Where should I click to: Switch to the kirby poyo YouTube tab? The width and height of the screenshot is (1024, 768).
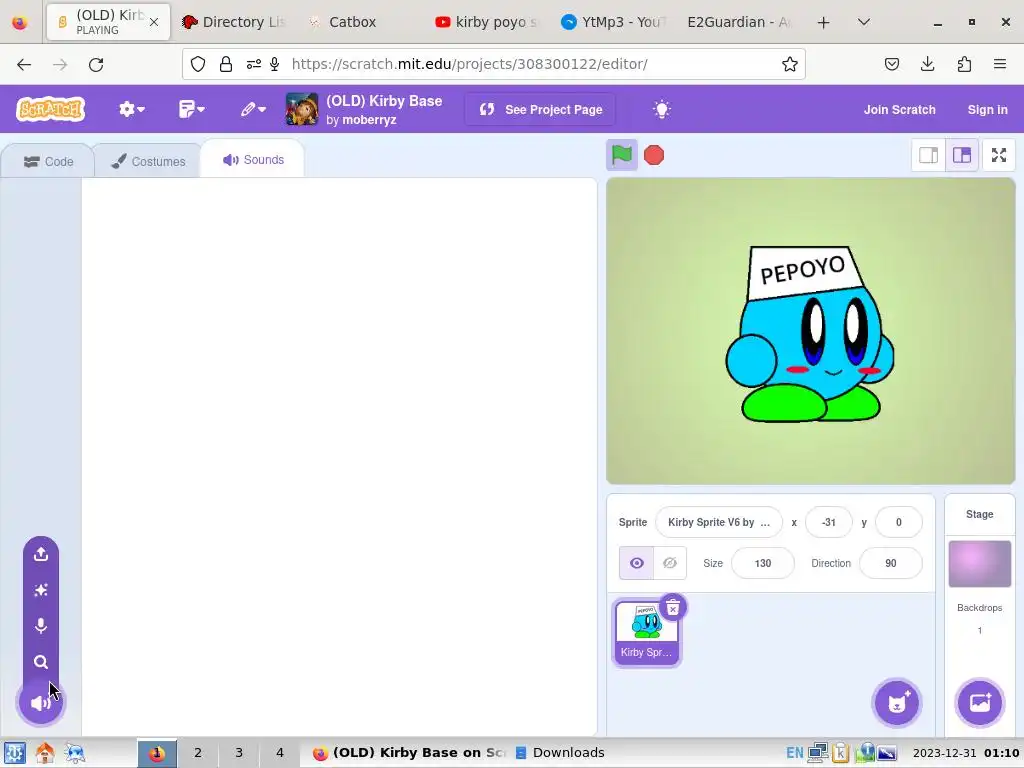[487, 22]
